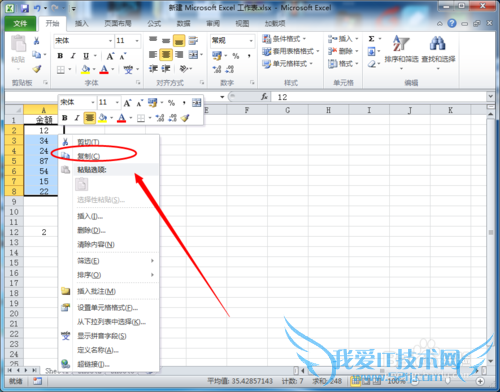Toggle Underline in the ribbon font group

tap(86, 56)
